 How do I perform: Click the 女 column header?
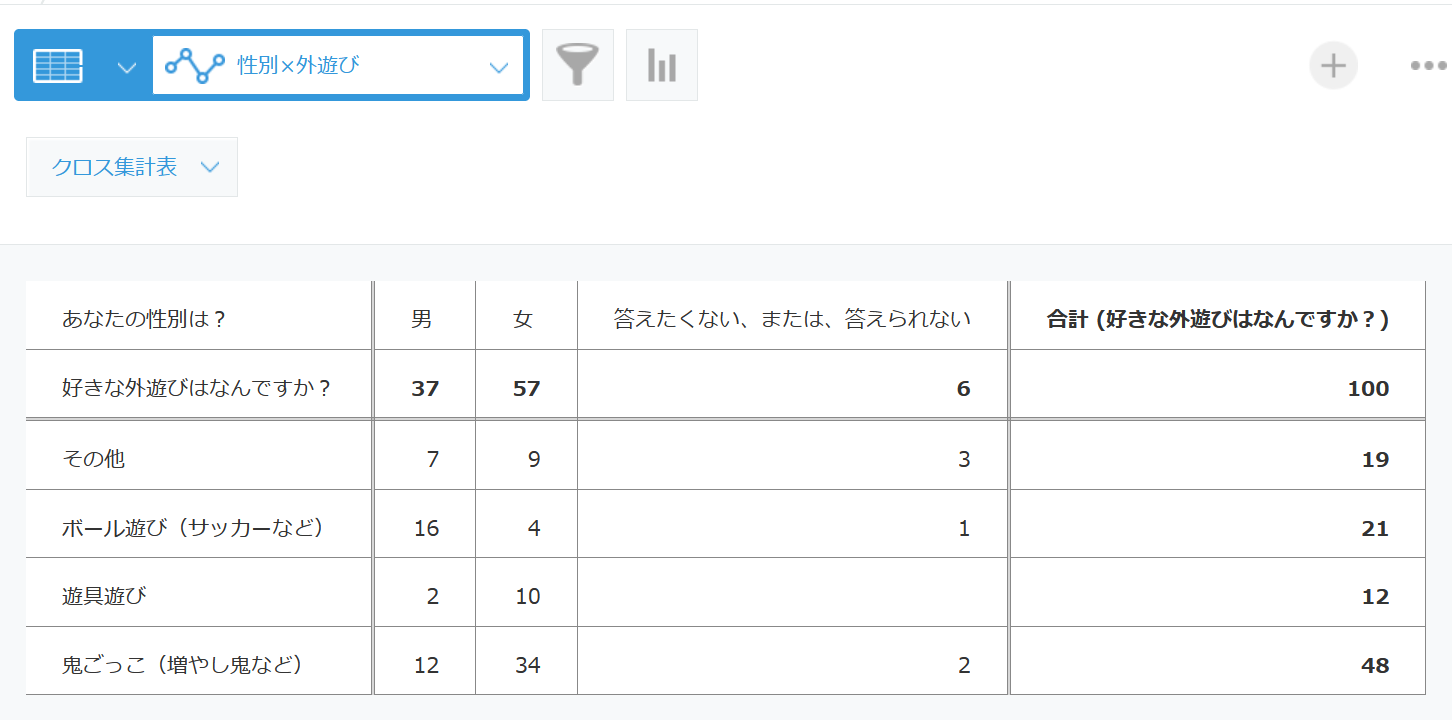(x=524, y=319)
